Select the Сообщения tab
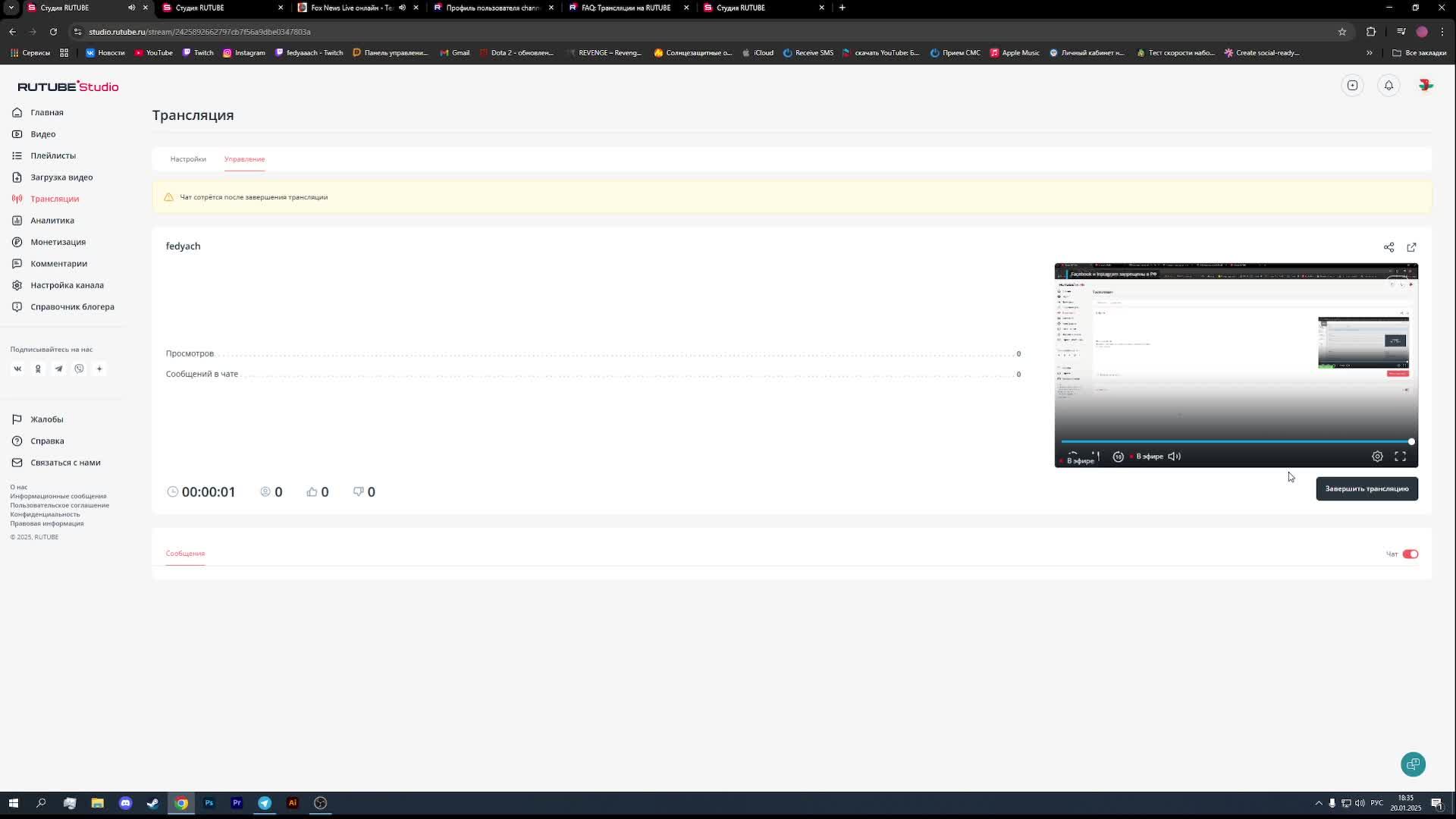 coord(185,554)
